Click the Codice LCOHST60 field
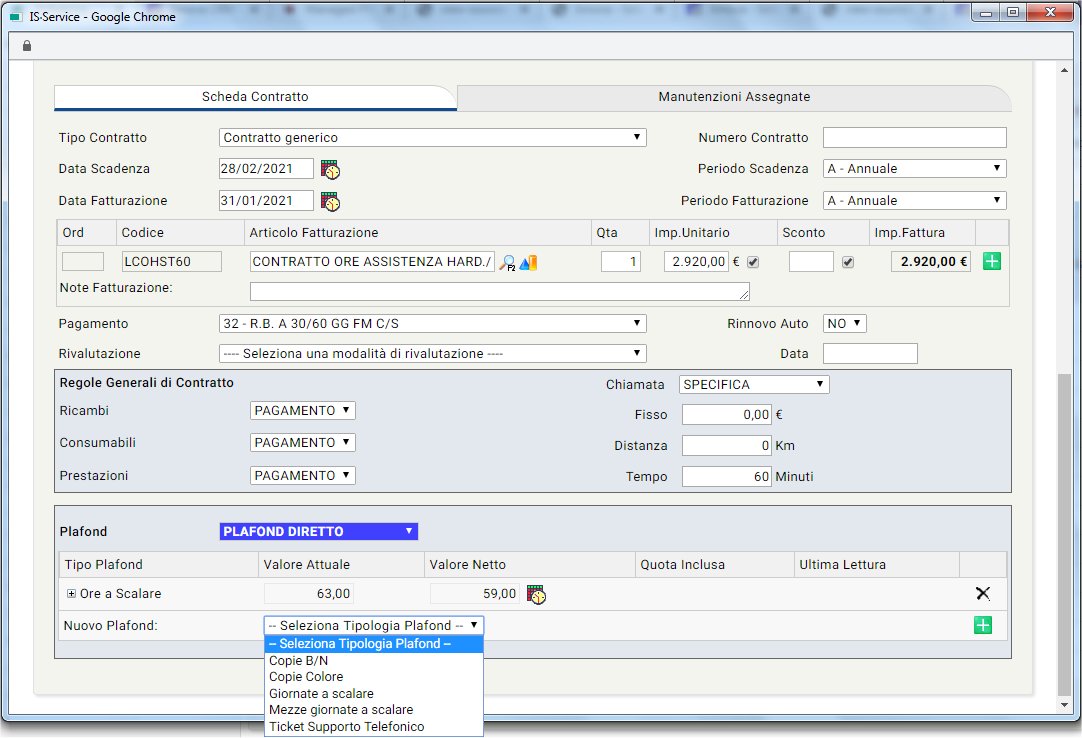 coord(172,262)
